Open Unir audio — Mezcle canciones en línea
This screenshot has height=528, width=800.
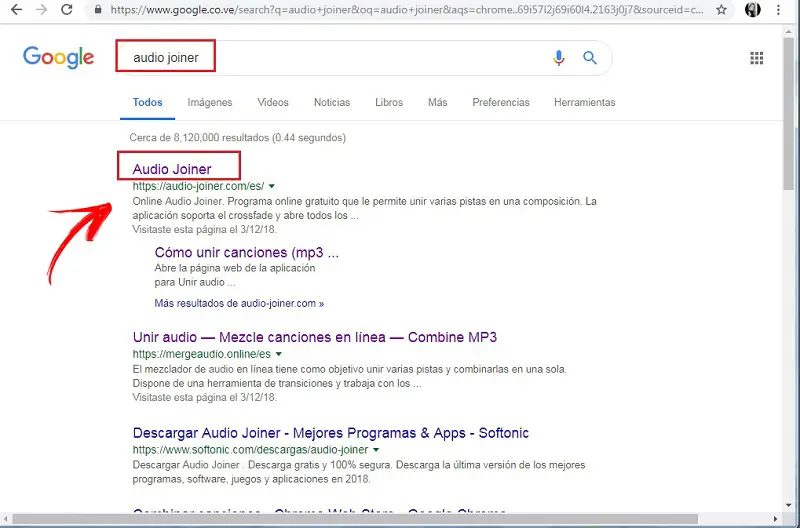(315, 337)
